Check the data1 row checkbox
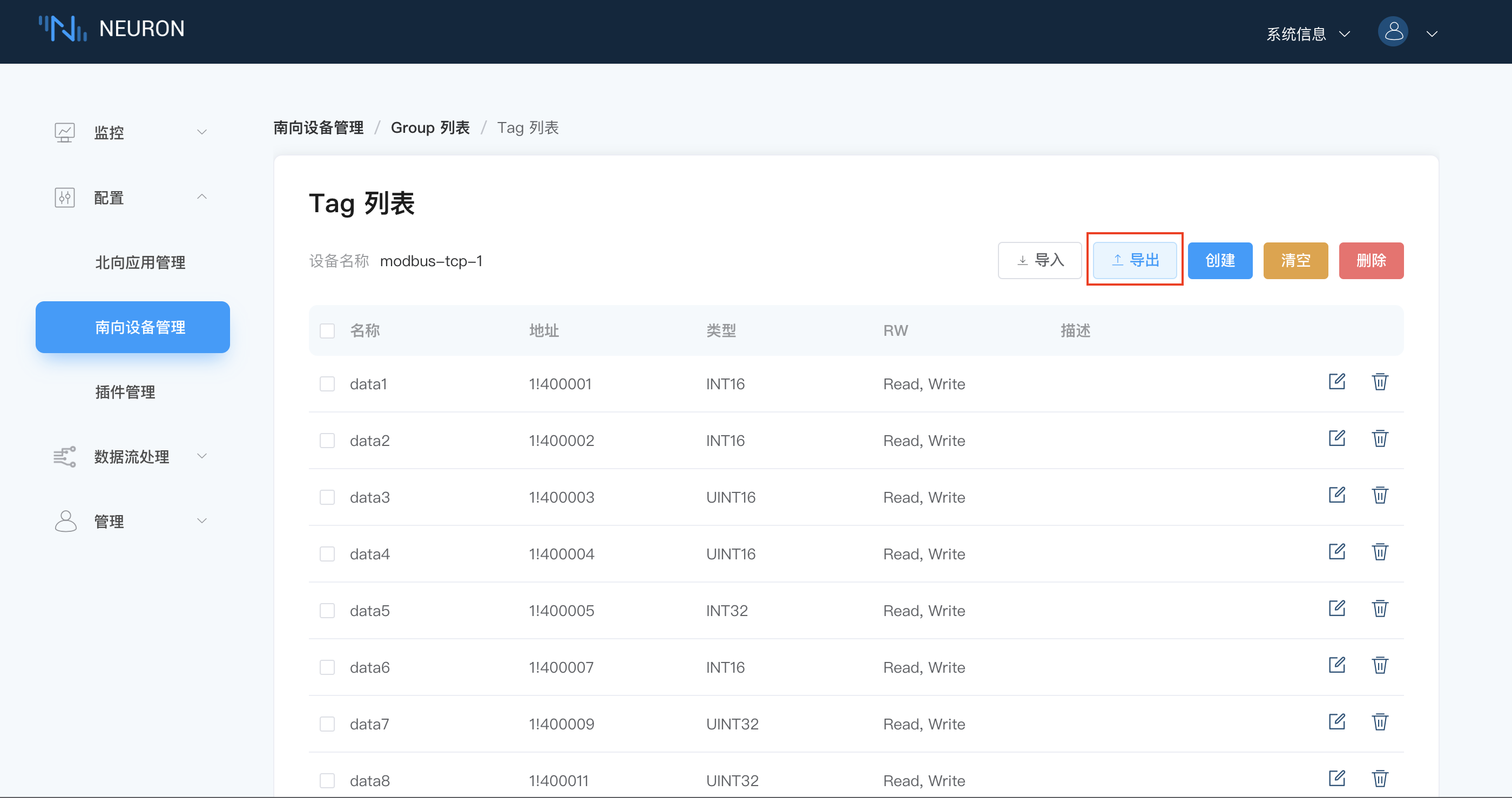The image size is (1512, 798). (327, 384)
